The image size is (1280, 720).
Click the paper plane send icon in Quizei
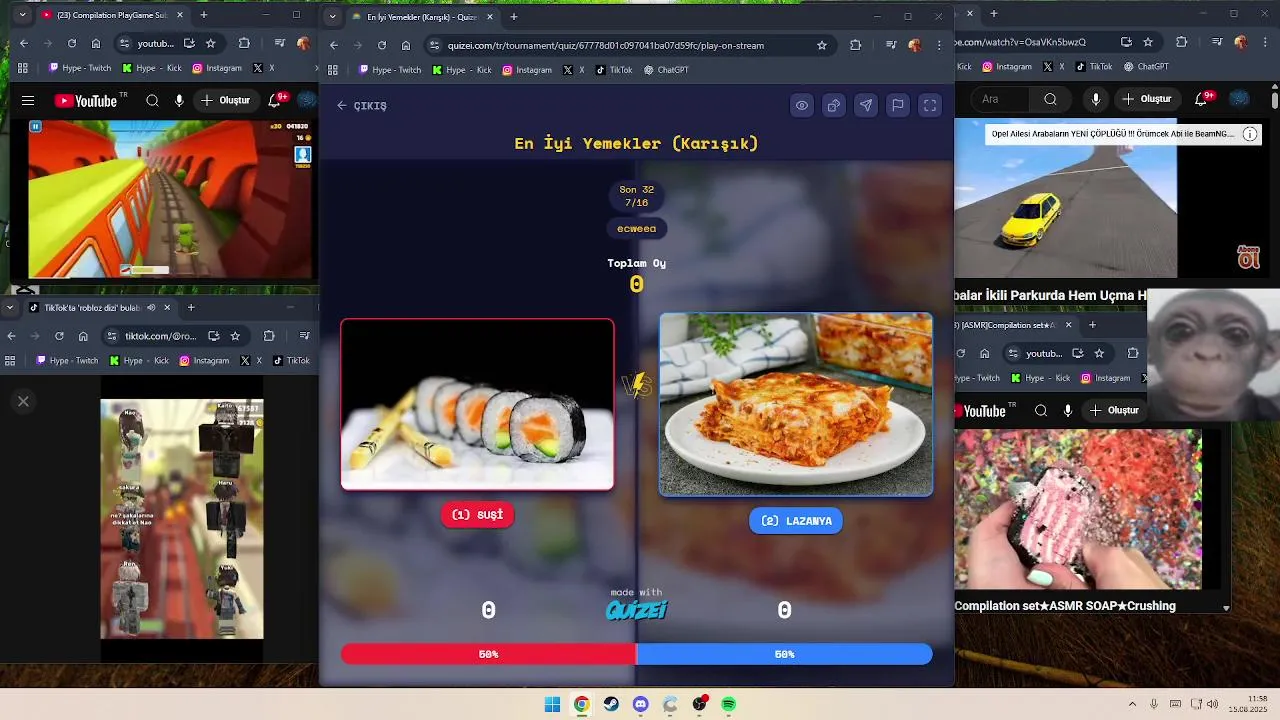coord(866,105)
